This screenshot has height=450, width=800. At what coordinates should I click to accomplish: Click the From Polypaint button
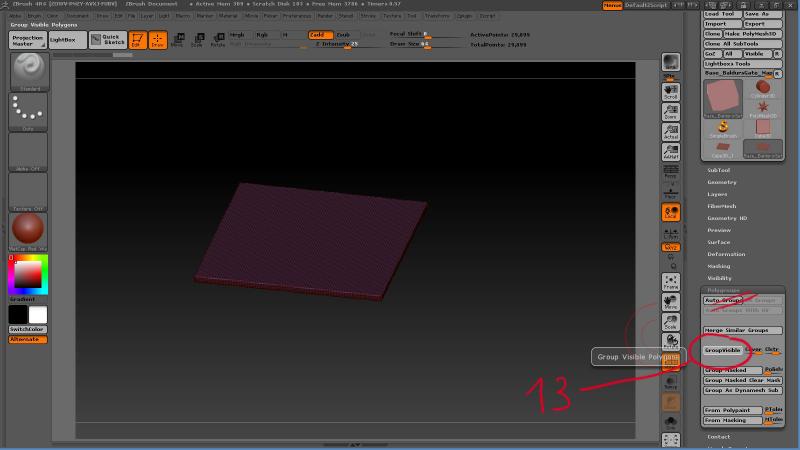pos(733,410)
